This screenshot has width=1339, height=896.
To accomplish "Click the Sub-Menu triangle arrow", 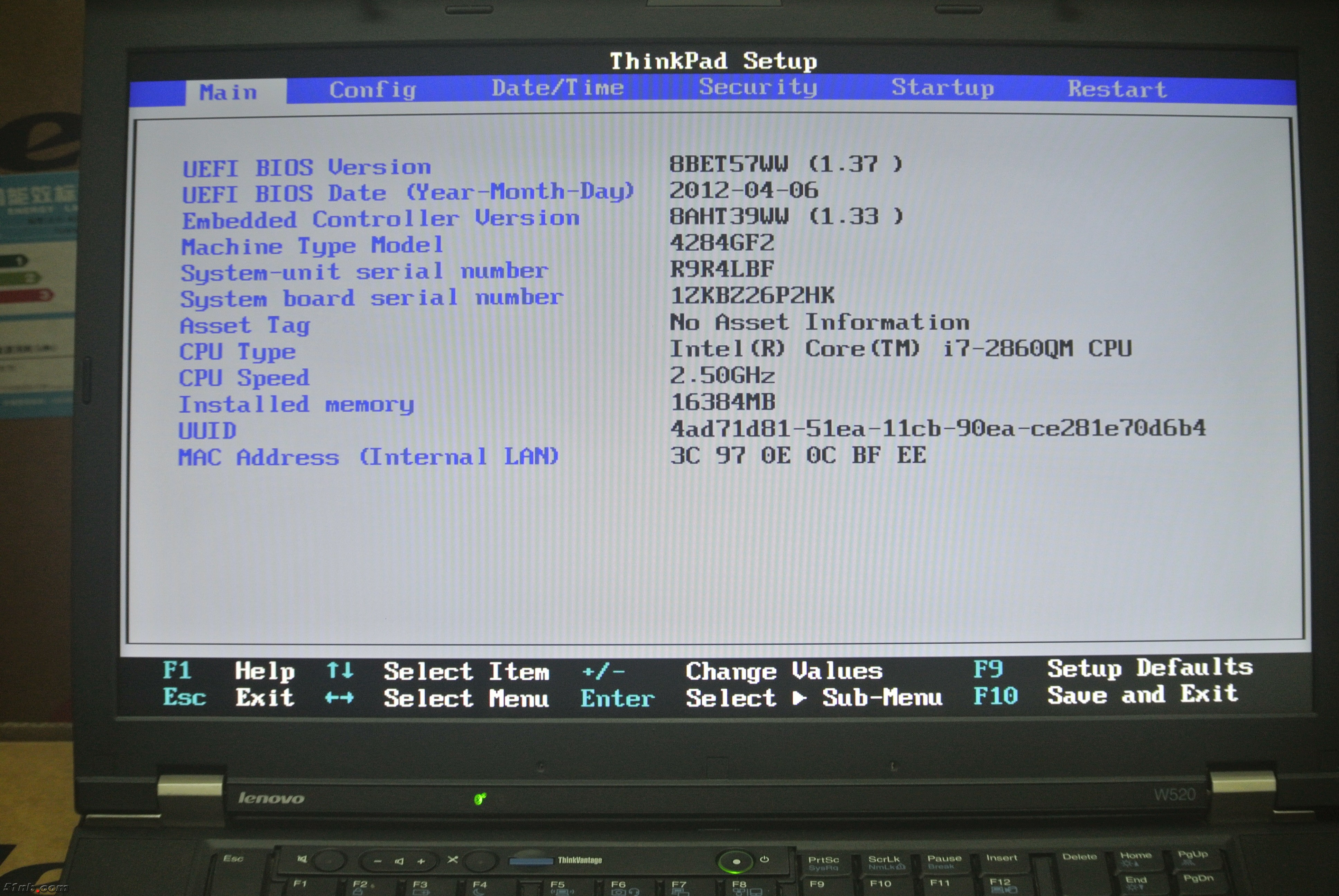I will pyautogui.click(x=800, y=698).
